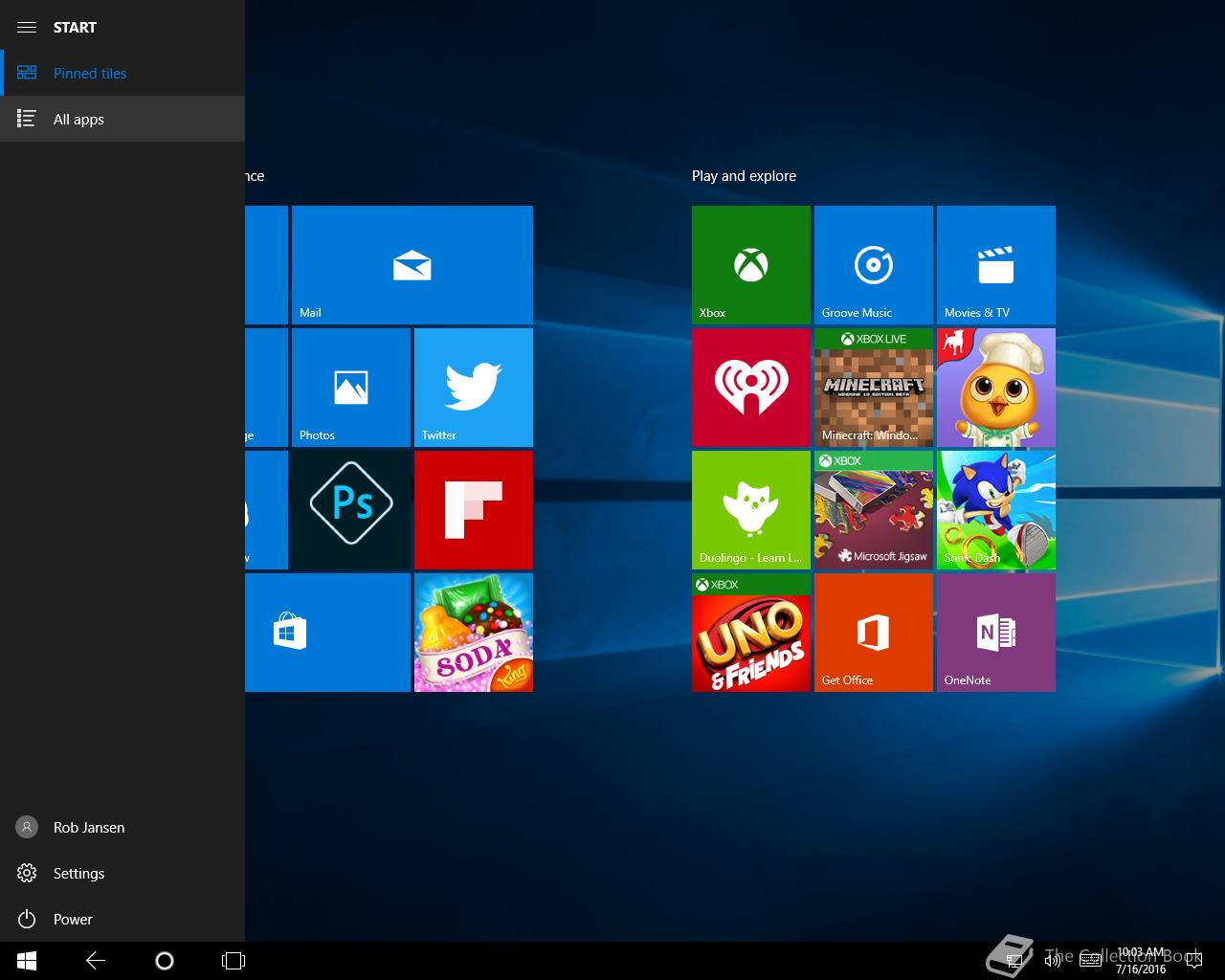Open the network tray icon

tap(1014, 961)
